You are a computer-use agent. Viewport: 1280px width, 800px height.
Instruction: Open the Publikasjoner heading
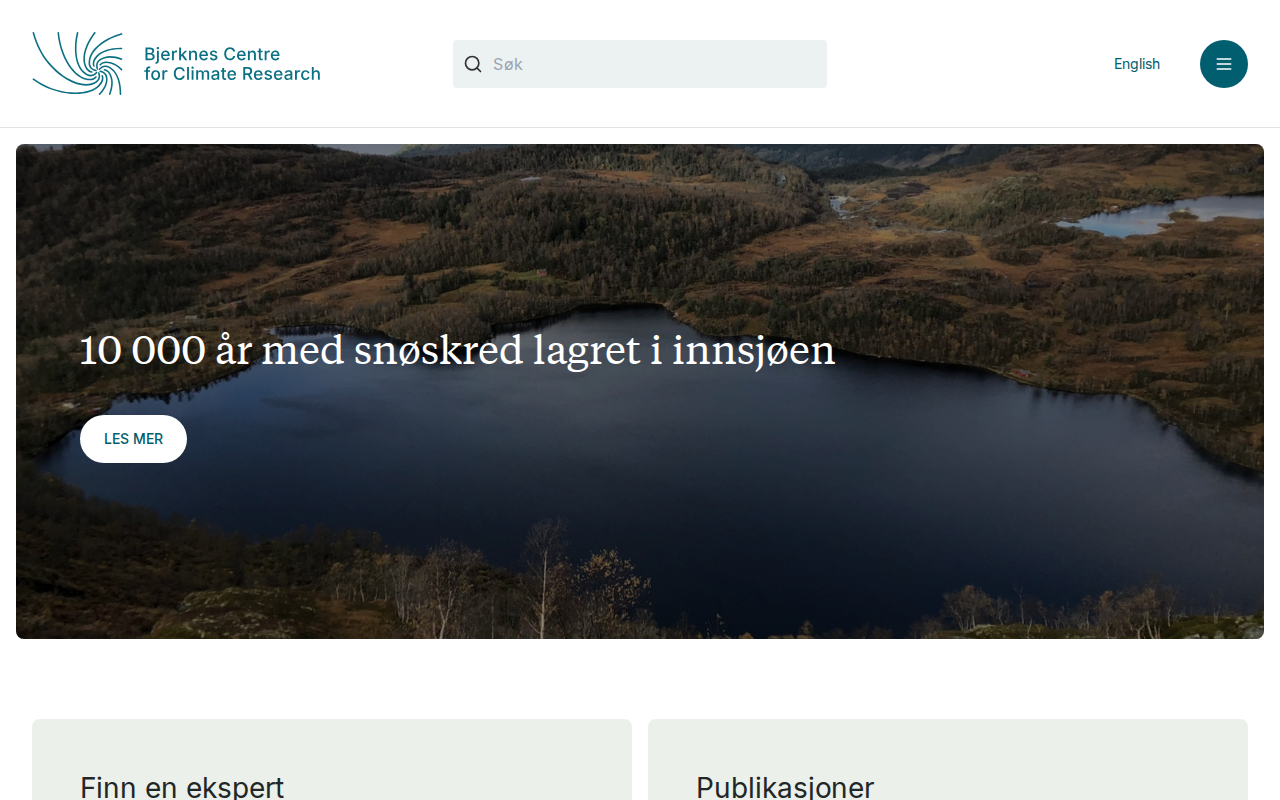tap(785, 787)
